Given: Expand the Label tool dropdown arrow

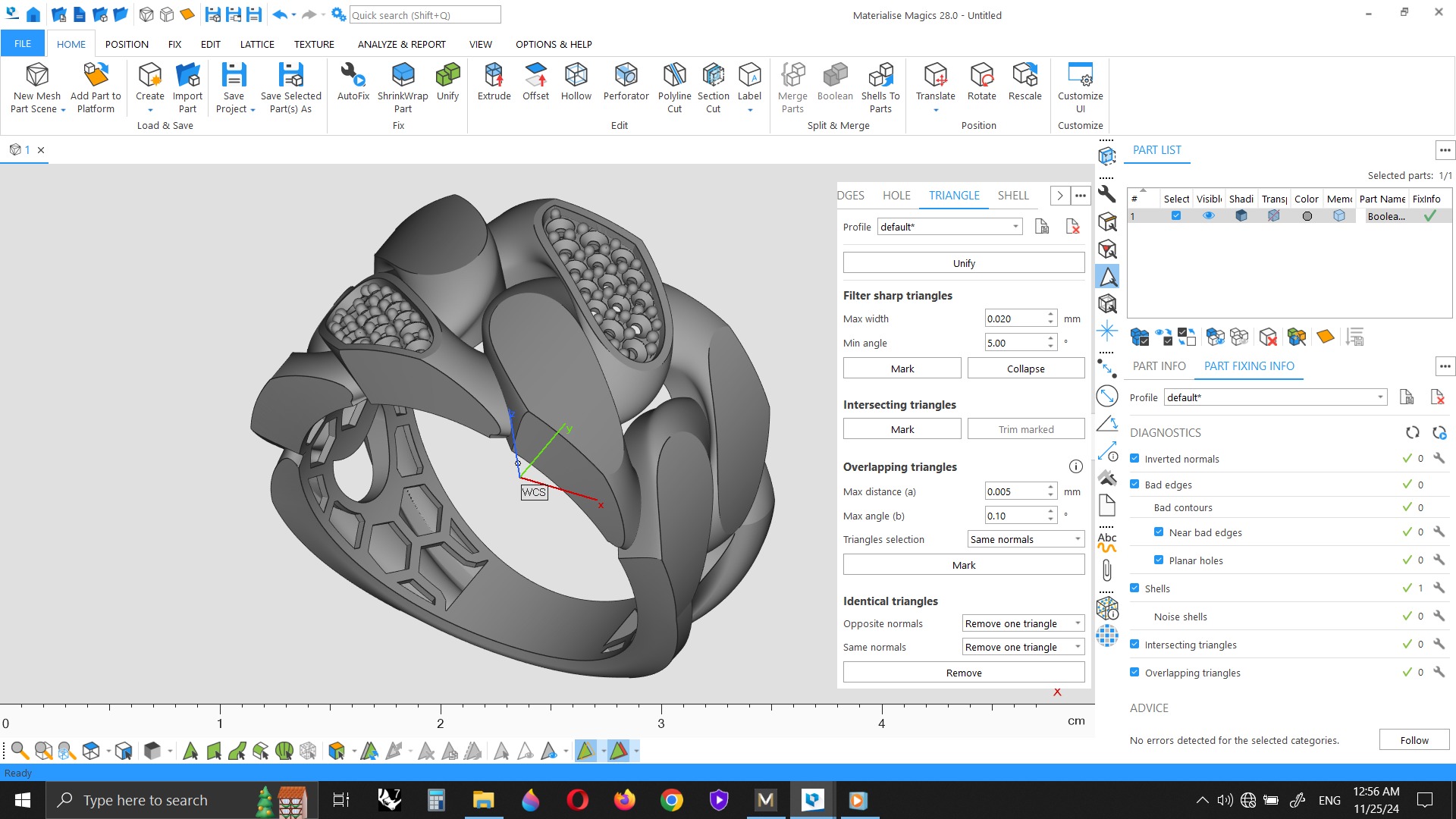Looking at the screenshot, I should coord(749,110).
